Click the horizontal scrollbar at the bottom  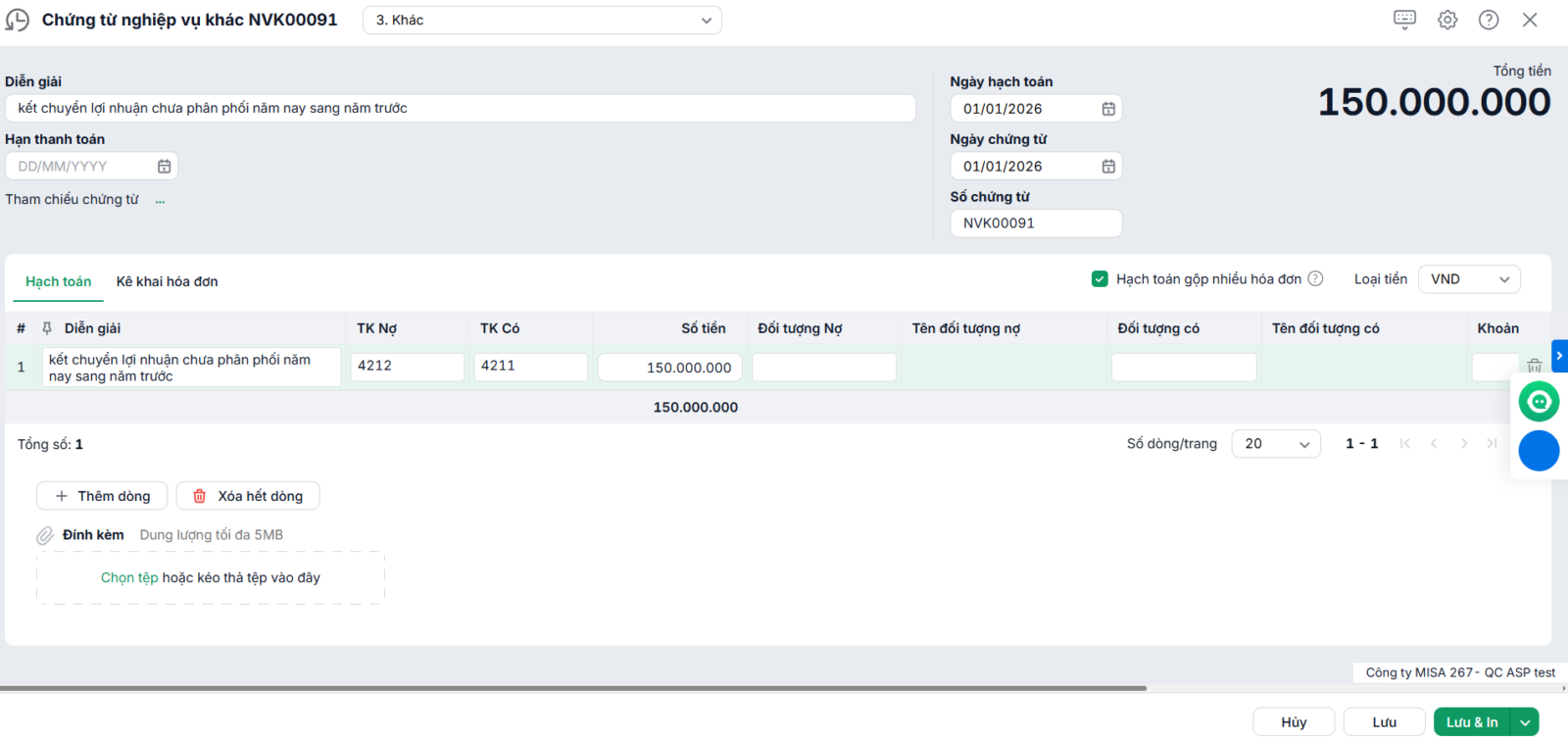click(x=573, y=688)
